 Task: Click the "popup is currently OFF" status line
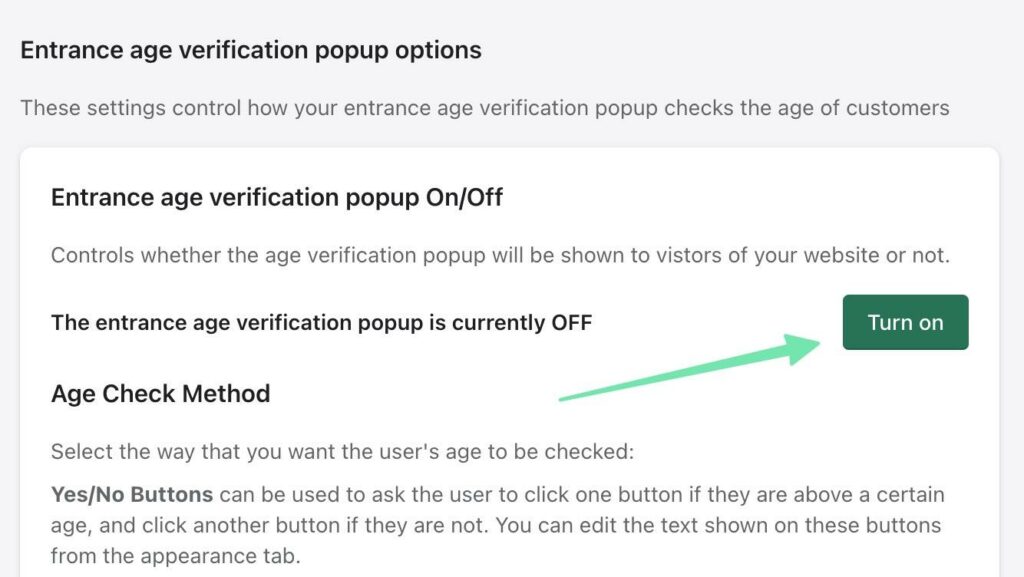321,323
